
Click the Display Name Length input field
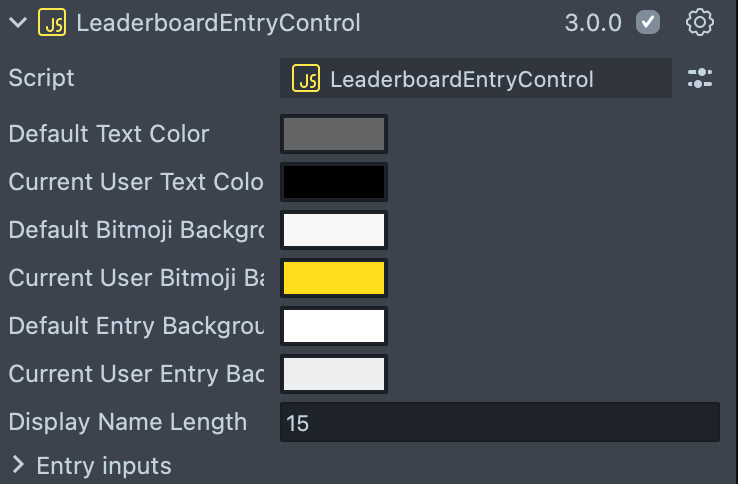499,423
